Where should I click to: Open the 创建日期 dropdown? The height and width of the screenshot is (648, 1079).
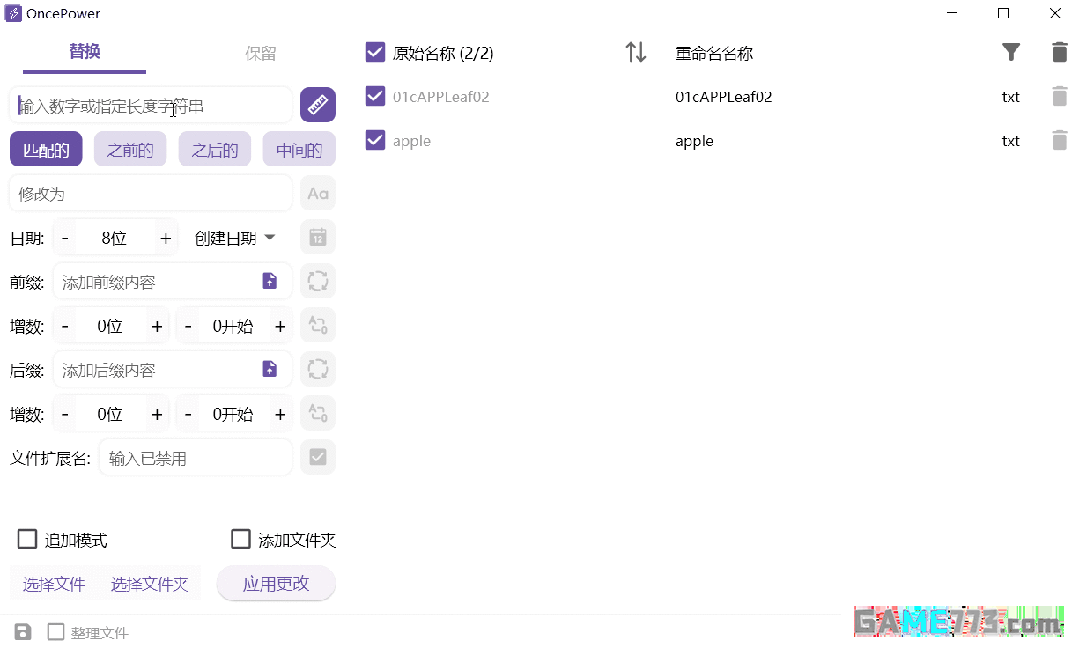232,237
